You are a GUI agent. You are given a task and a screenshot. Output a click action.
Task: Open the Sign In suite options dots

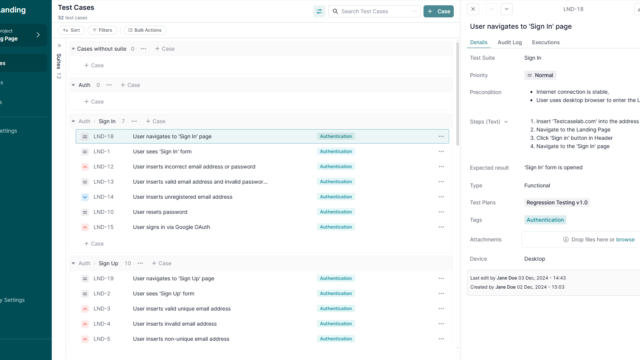click(x=134, y=121)
